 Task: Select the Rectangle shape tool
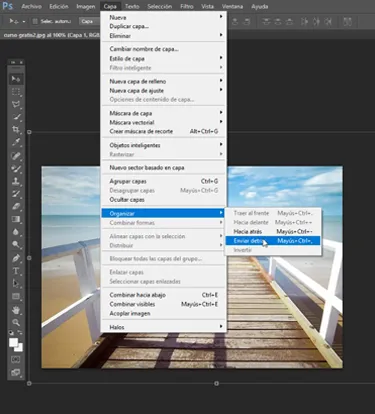click(16, 296)
